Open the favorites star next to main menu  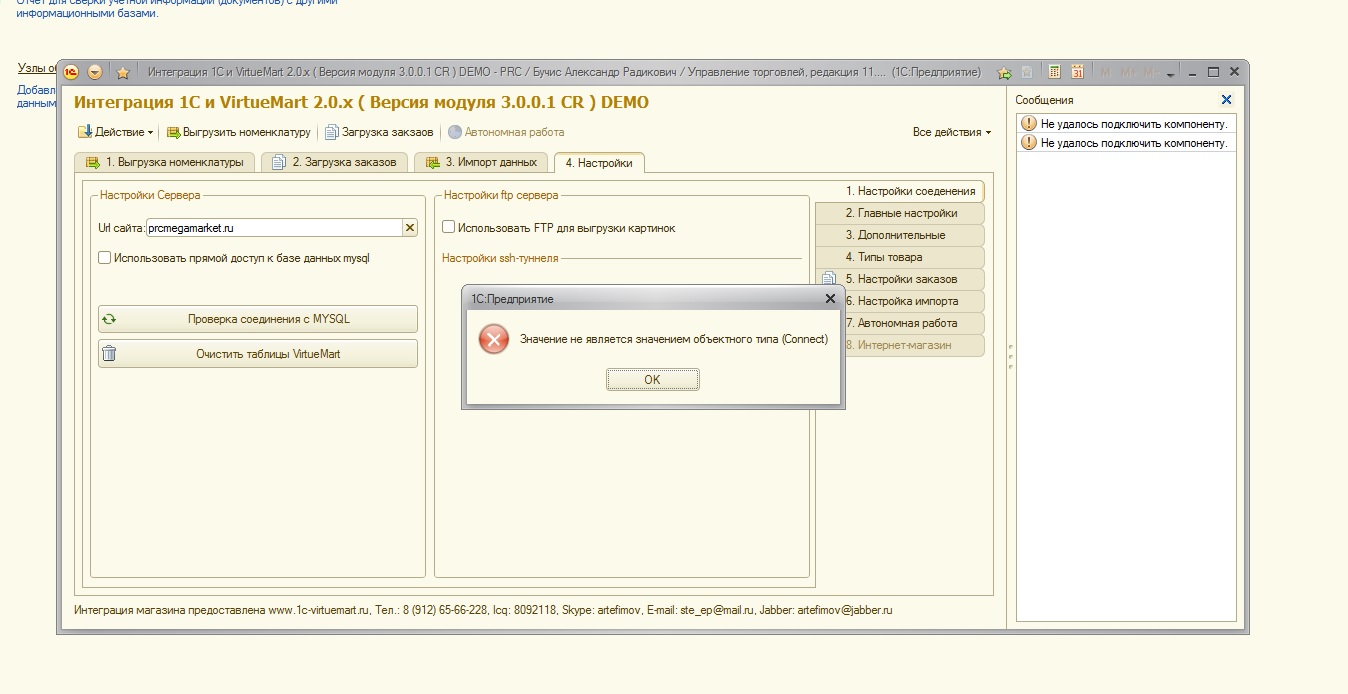pyautogui.click(x=123, y=72)
